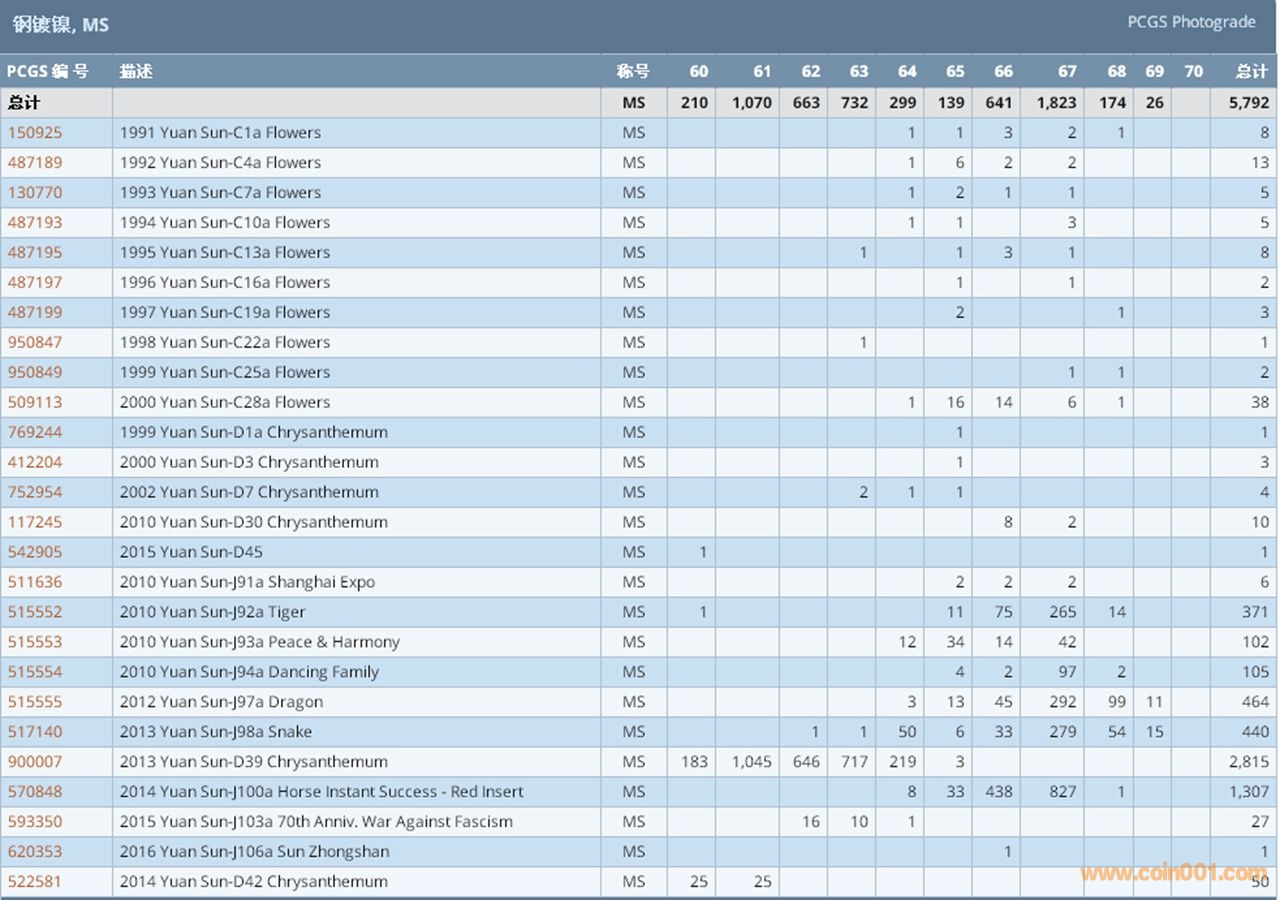Viewport: 1280px width, 900px height.
Task: Select PCGS number 517140 Snake coin
Action: (x=34, y=732)
